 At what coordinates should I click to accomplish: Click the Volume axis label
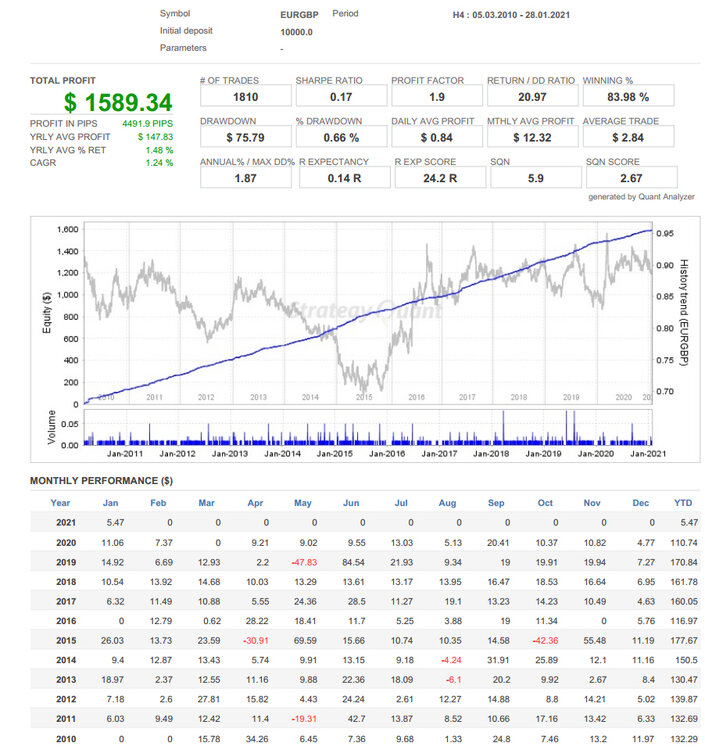pos(52,427)
